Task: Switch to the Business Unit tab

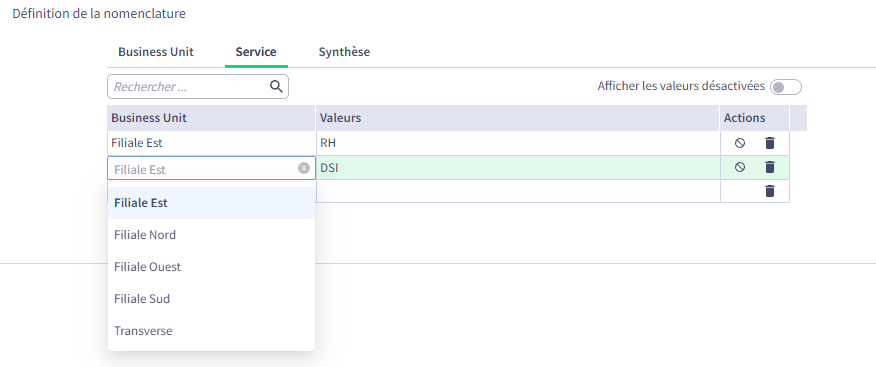Action: (x=156, y=52)
